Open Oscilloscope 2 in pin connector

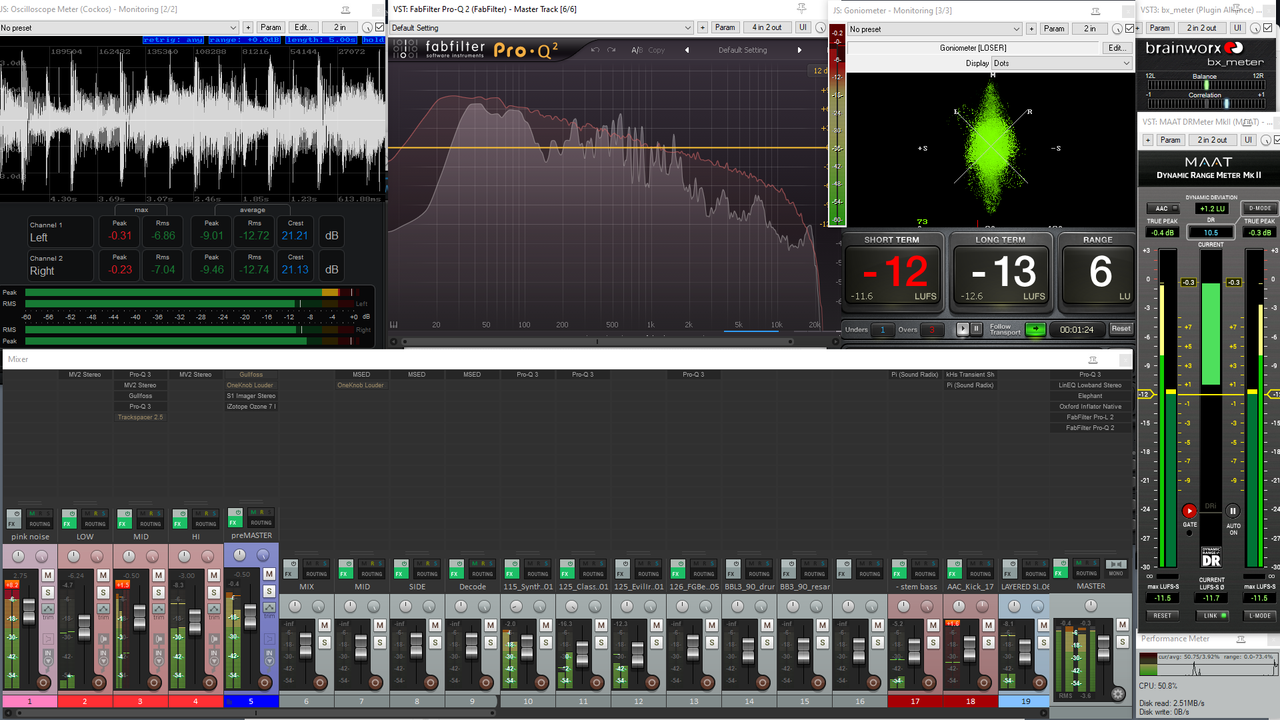point(341,28)
